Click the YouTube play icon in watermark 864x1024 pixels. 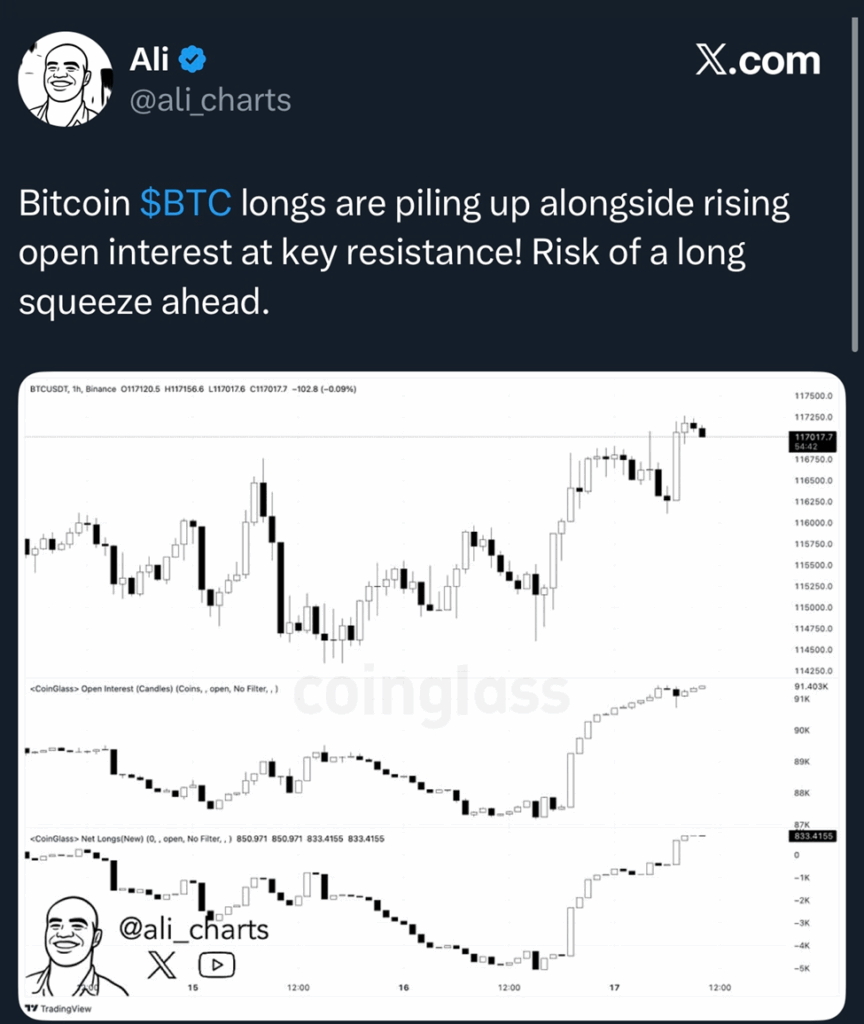217,965
